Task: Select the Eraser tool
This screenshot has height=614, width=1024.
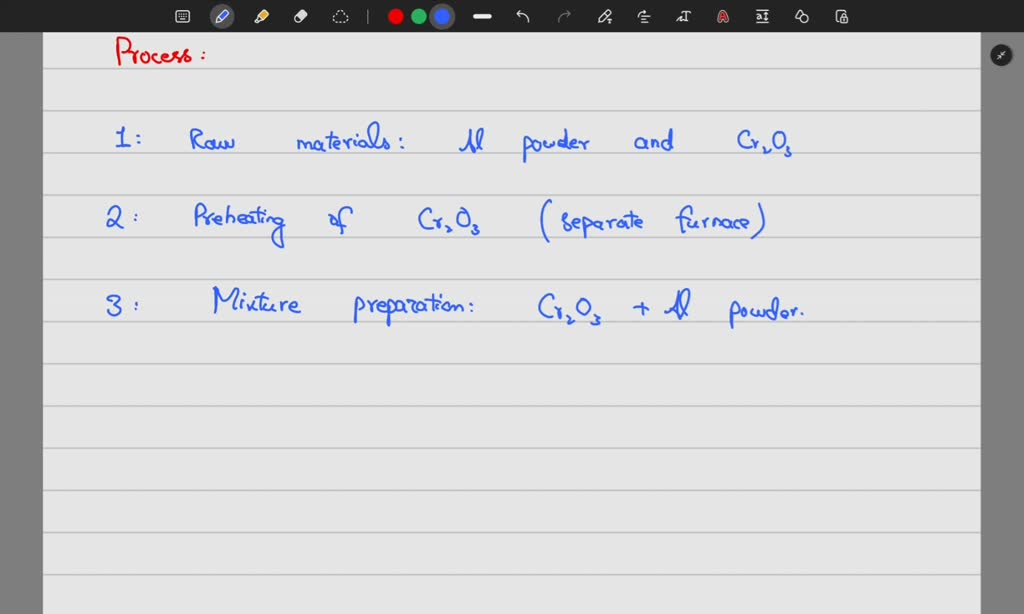Action: 300,16
